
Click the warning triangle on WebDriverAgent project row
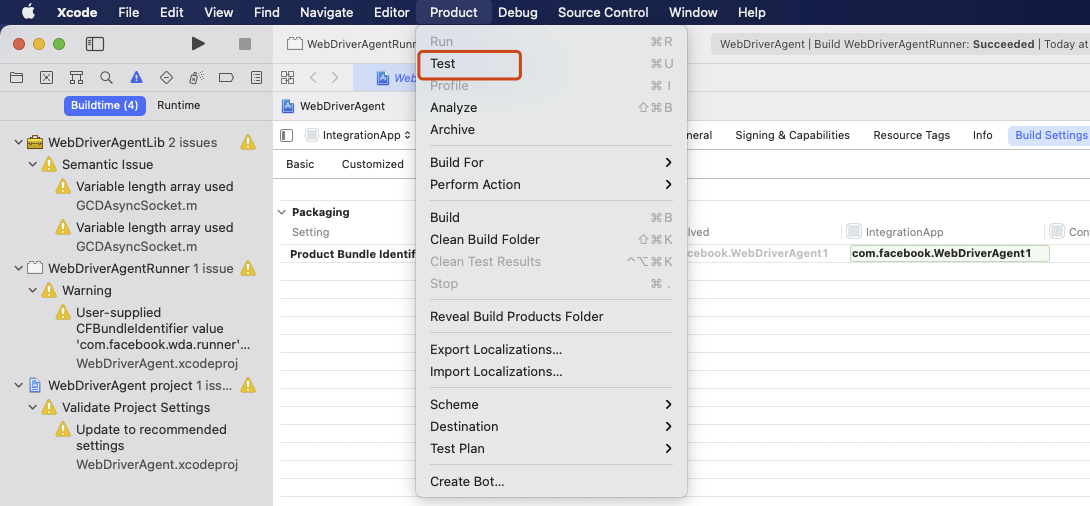pos(247,385)
